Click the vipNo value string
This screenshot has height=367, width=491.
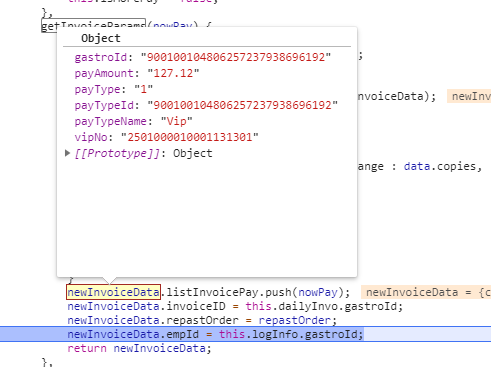(x=190, y=137)
